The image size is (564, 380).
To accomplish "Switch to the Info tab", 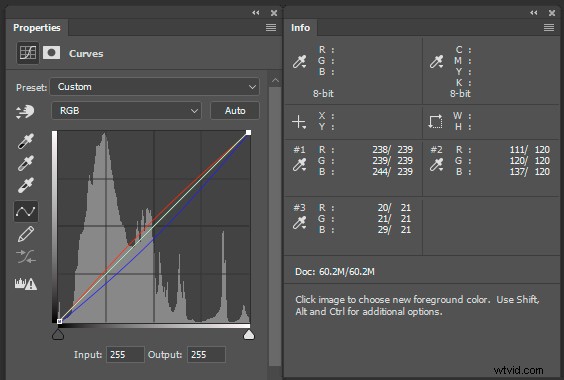I will 300,28.
